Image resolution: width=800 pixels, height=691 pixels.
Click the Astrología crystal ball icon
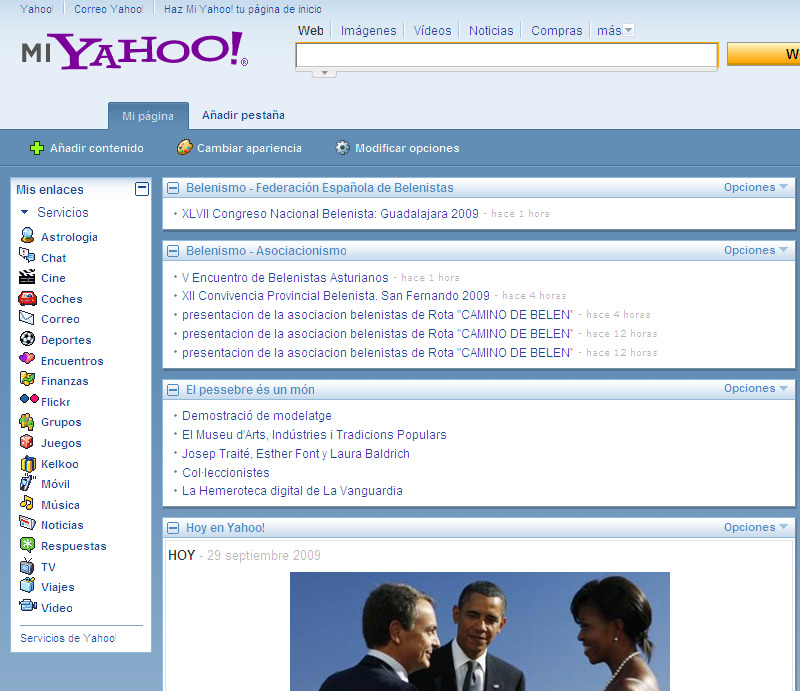pyautogui.click(x=27, y=236)
